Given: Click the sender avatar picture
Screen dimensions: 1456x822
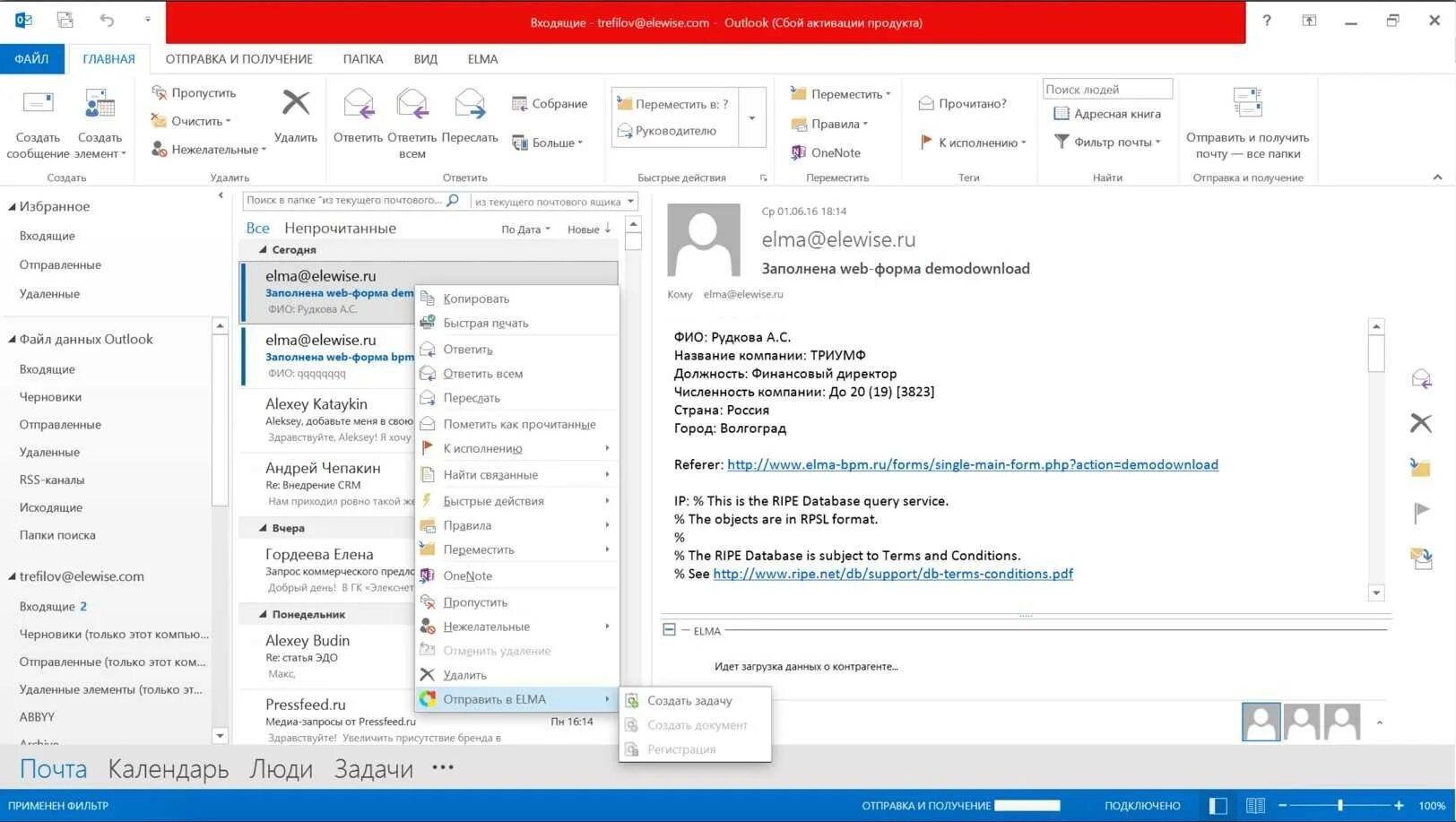Looking at the screenshot, I should coord(704,239).
